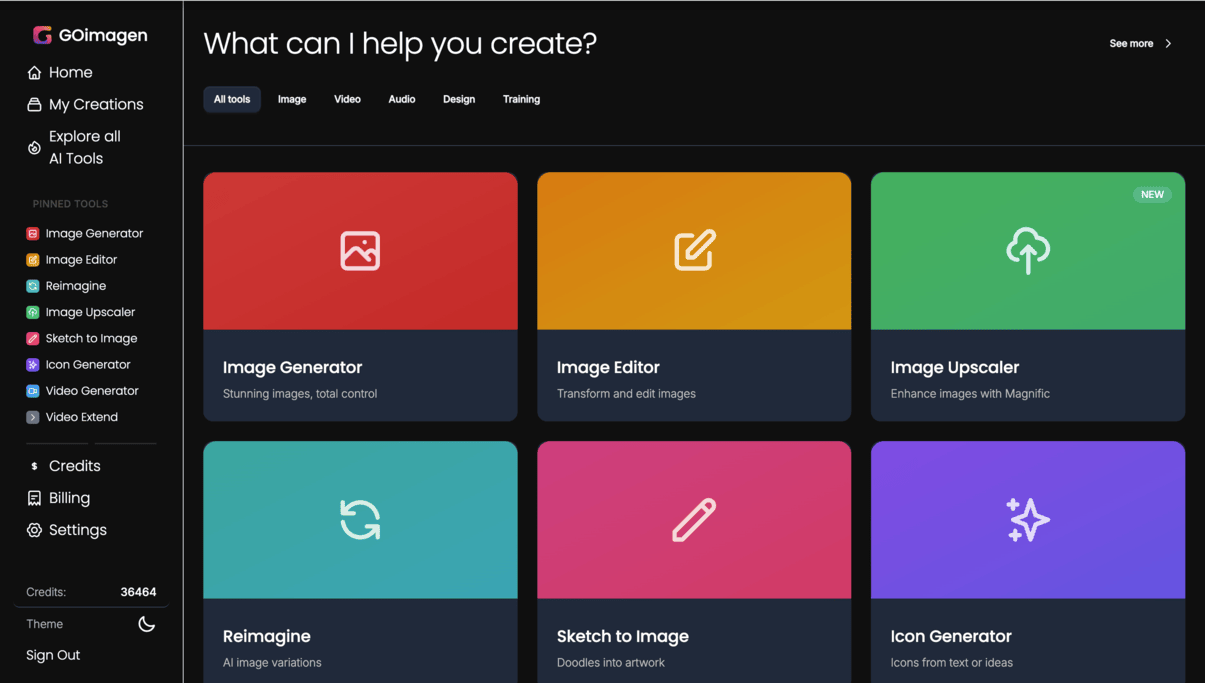Click the Video Extend pinned tool icon
1205x683 pixels.
[x=33, y=417]
